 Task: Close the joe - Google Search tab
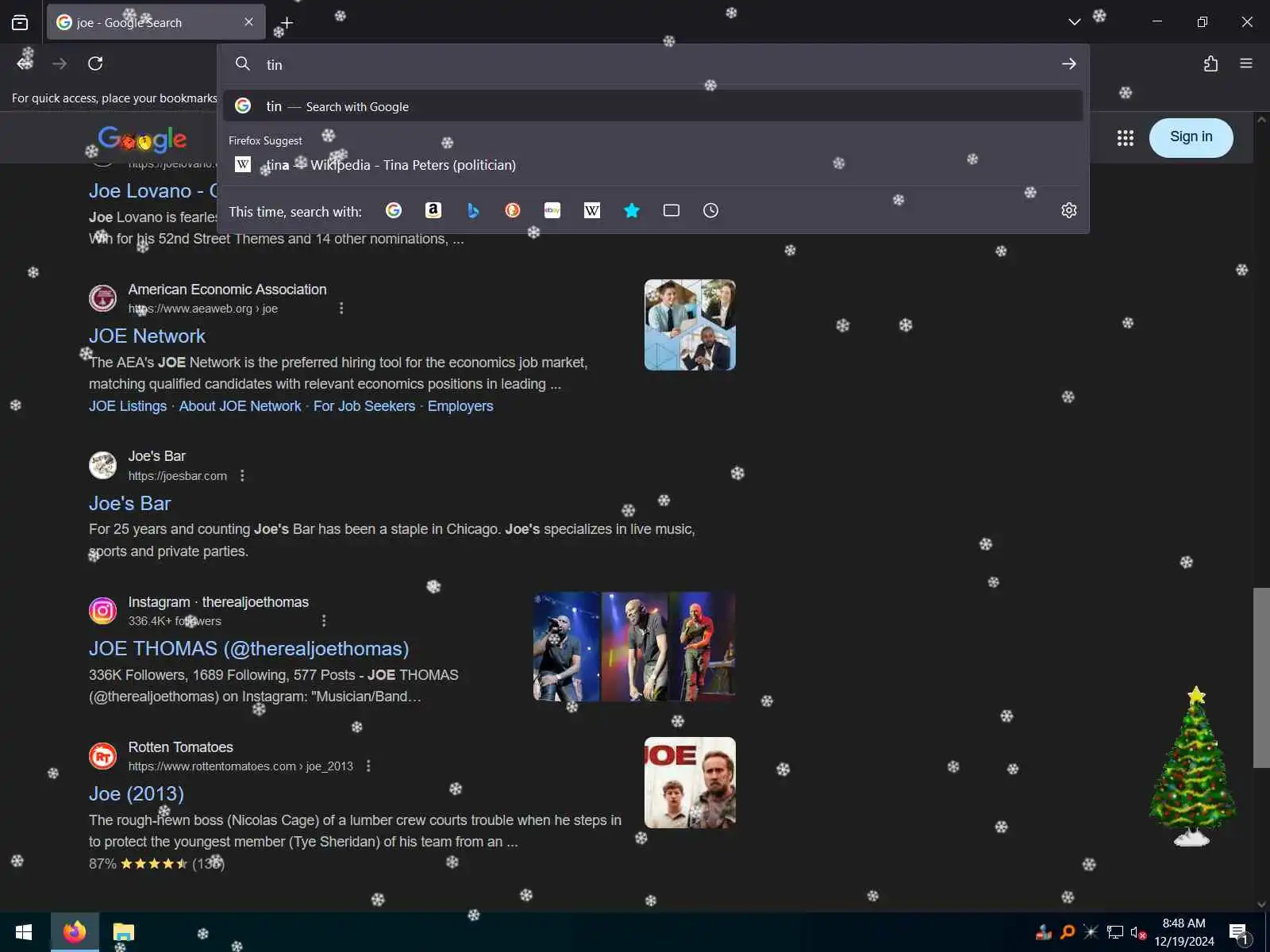pyautogui.click(x=248, y=22)
